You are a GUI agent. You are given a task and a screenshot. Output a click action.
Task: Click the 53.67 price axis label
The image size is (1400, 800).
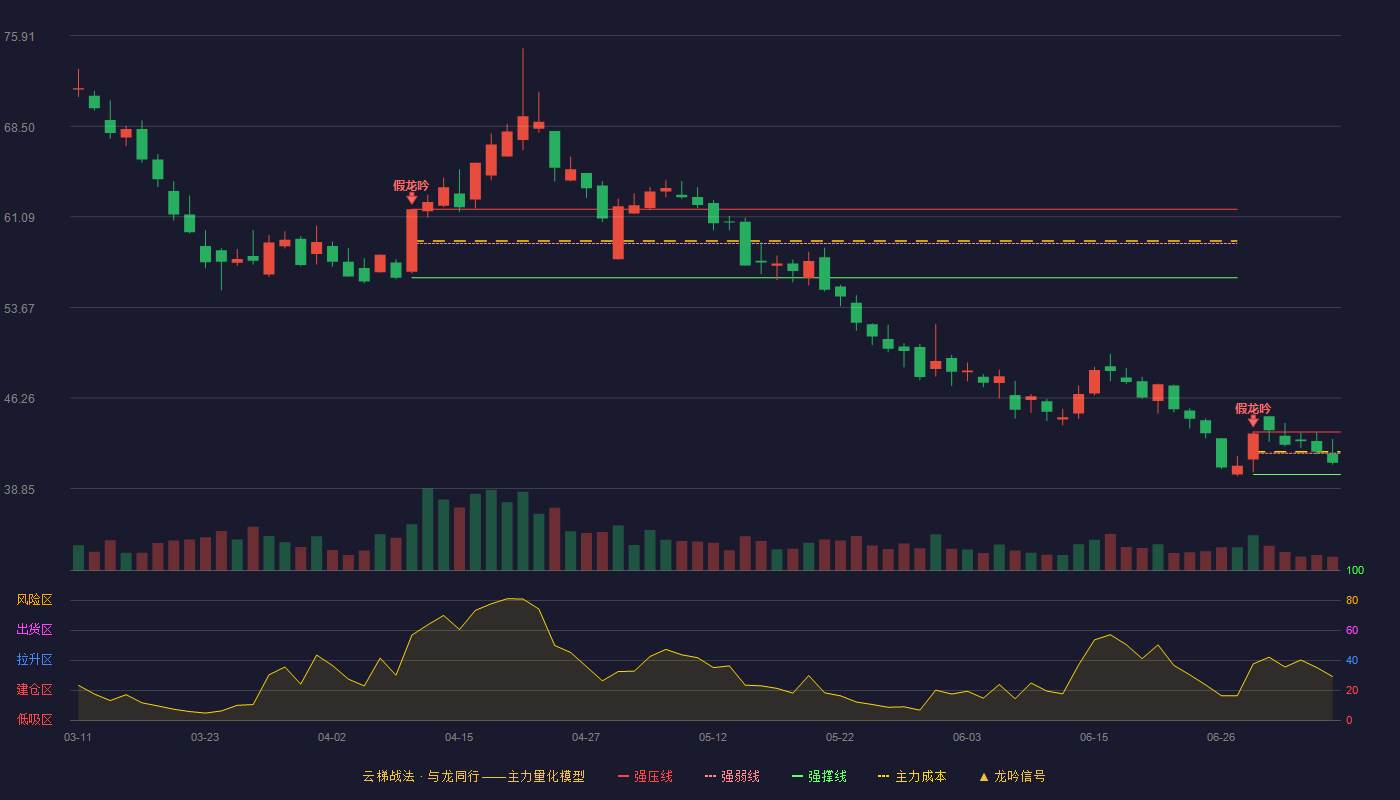[19, 309]
